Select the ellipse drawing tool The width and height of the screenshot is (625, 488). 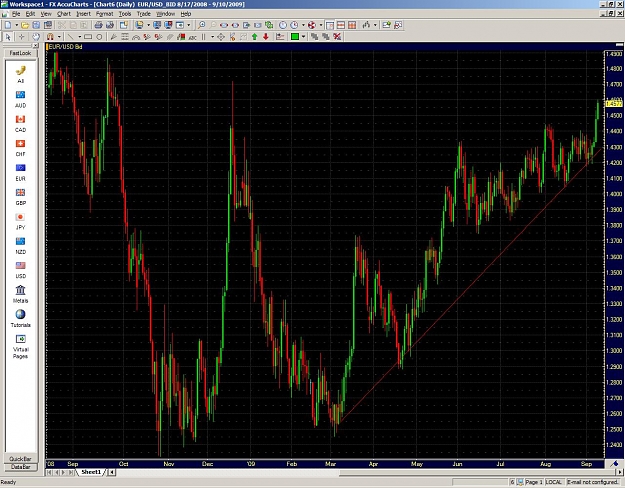[99, 37]
